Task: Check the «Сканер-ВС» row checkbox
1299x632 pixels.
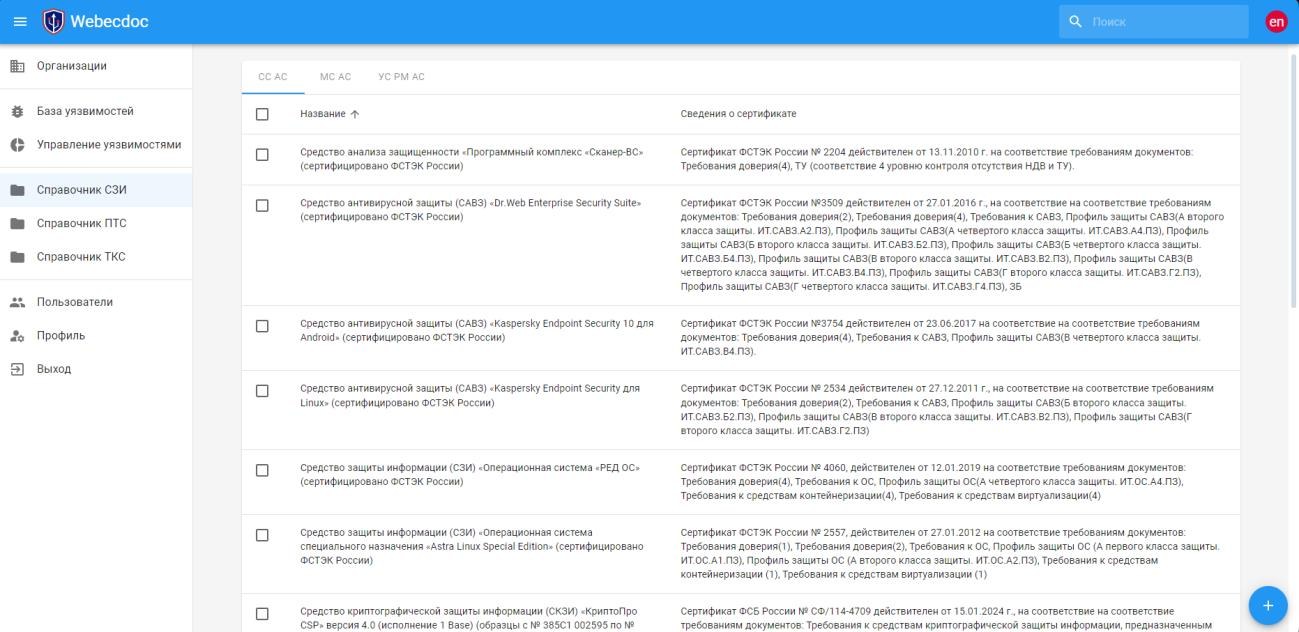Action: 262,154
